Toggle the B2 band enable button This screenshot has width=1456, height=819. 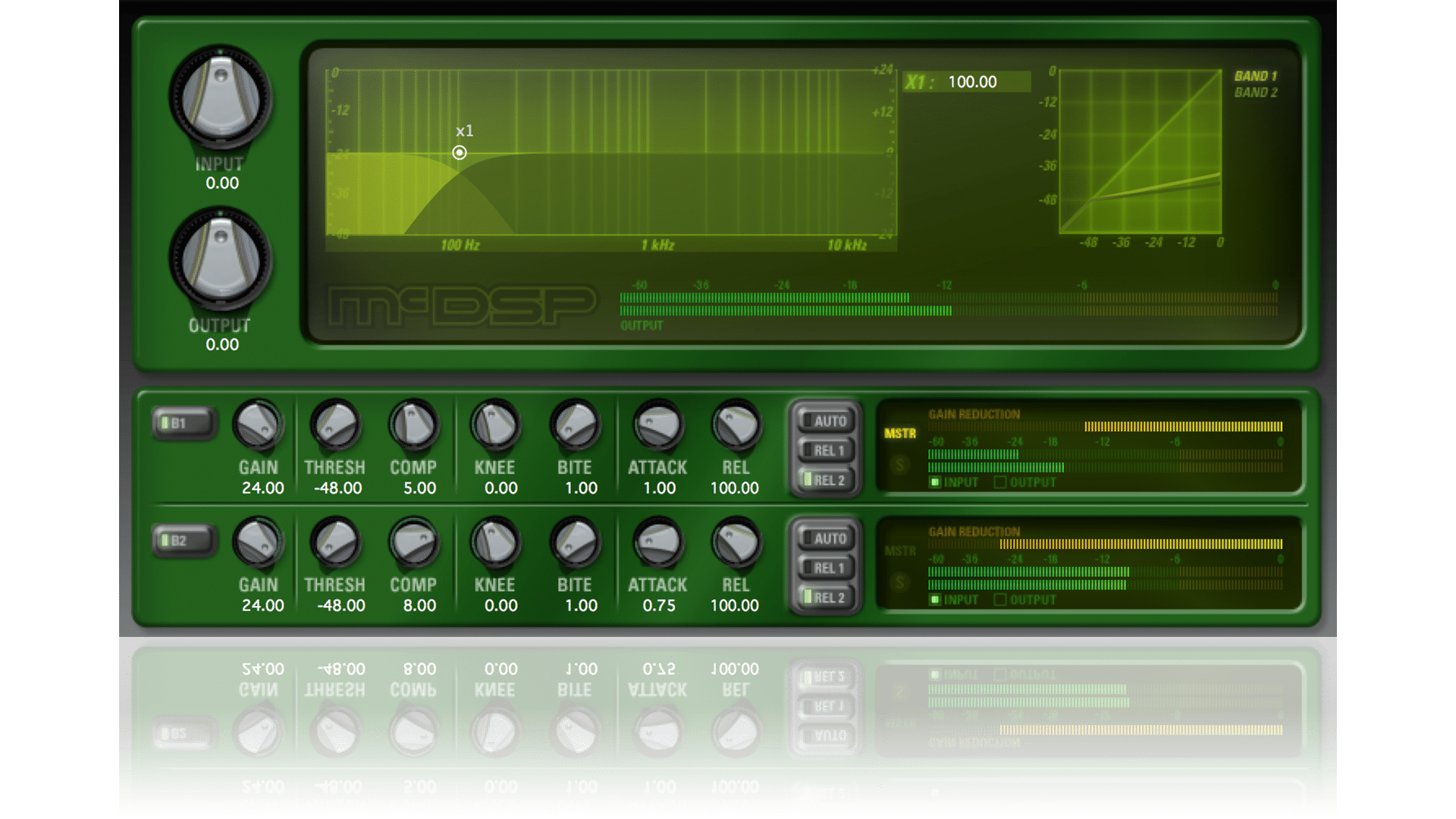click(x=183, y=541)
